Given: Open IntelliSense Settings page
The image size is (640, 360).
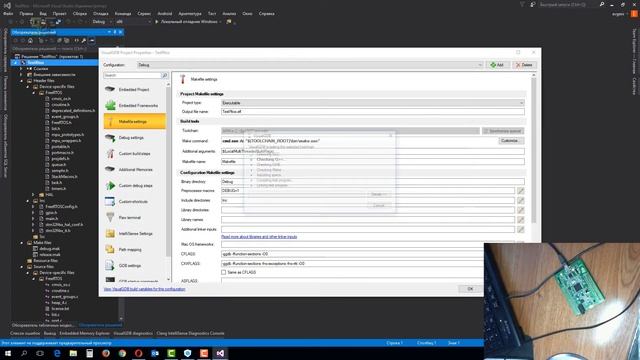Looking at the screenshot, I should click(135, 233).
